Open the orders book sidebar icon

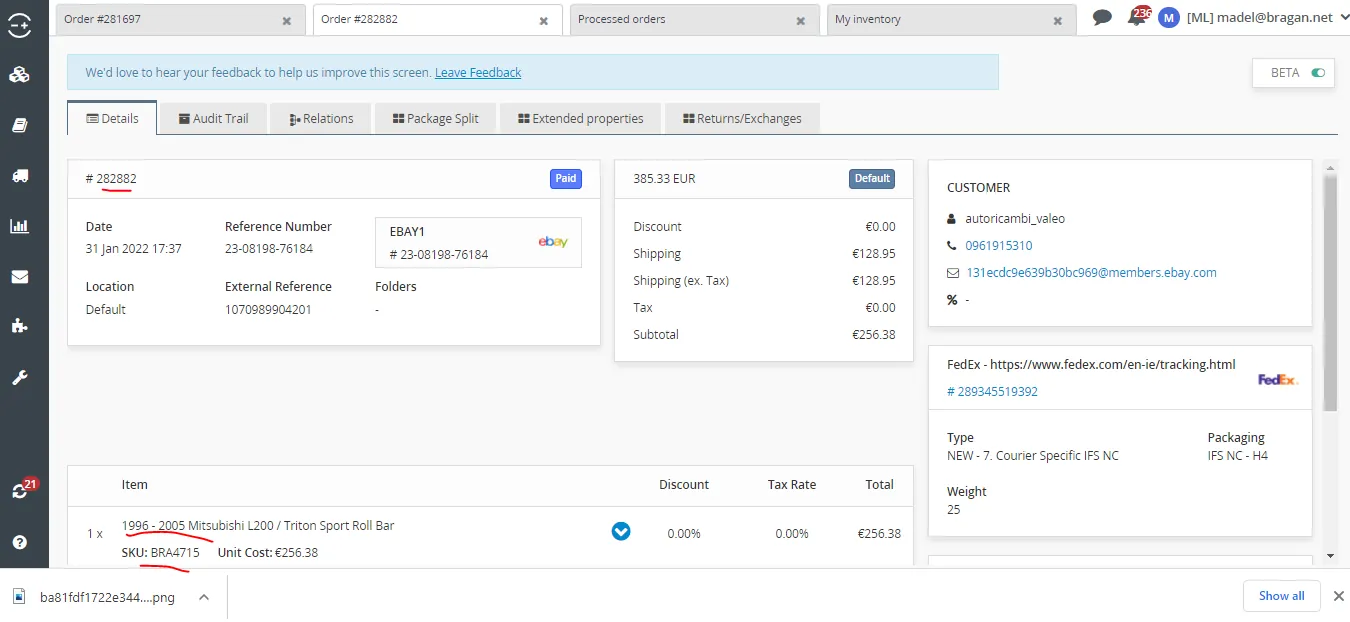(x=19, y=125)
